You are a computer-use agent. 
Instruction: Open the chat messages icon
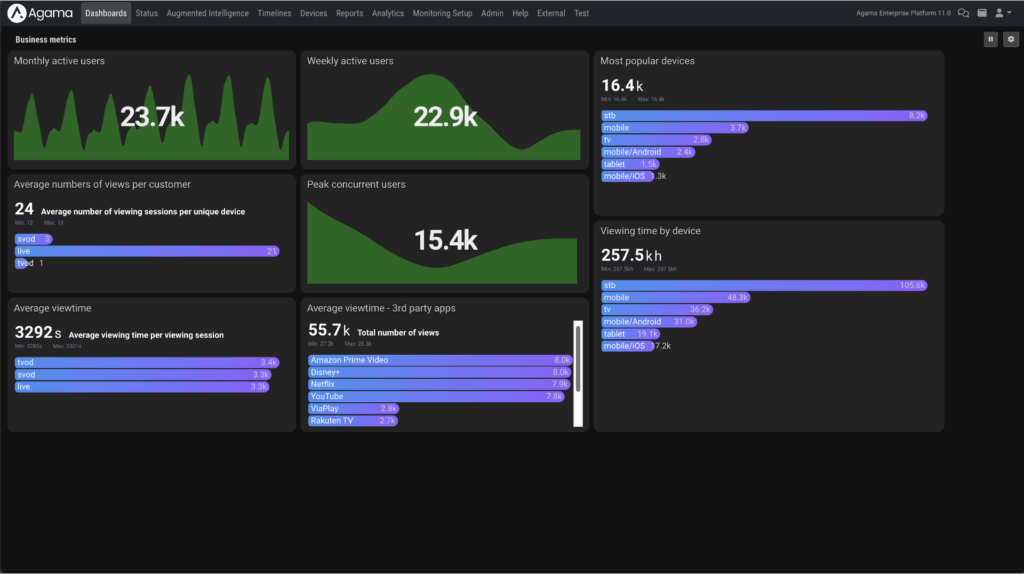pos(963,13)
